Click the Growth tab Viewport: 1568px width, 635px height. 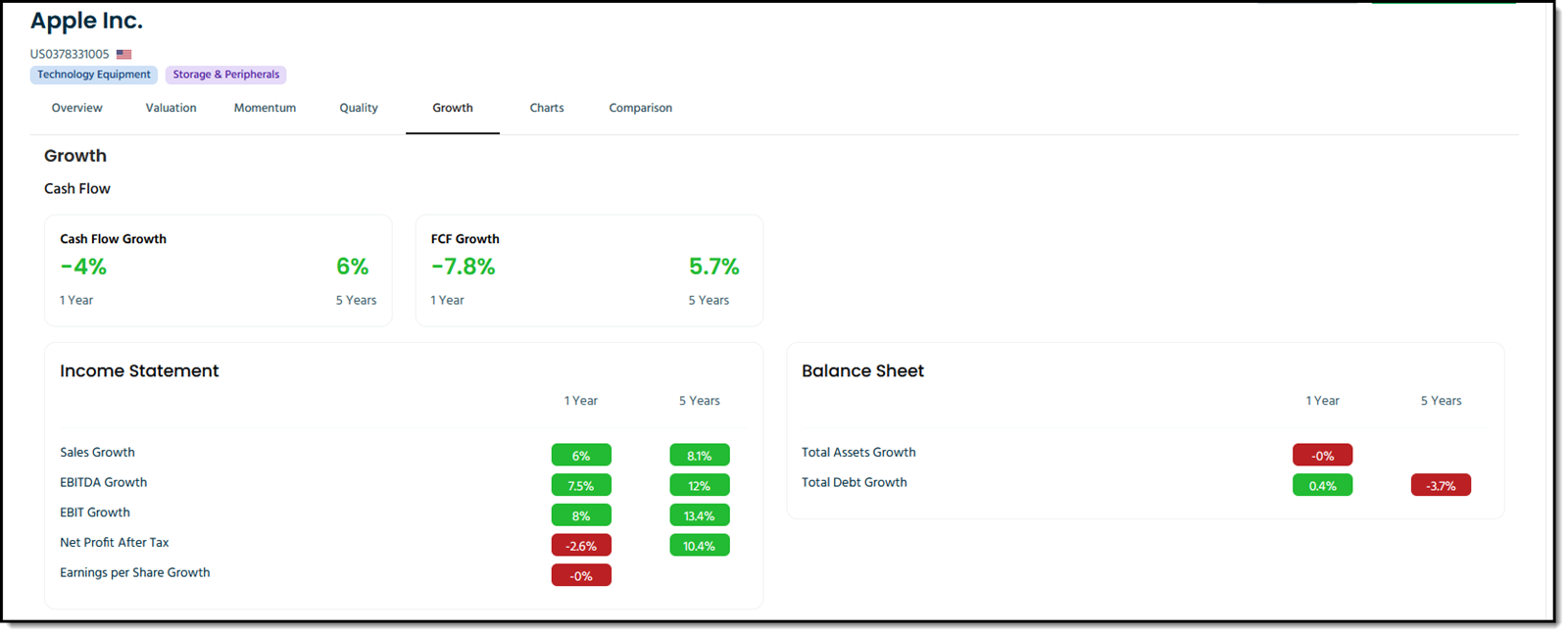tap(453, 108)
